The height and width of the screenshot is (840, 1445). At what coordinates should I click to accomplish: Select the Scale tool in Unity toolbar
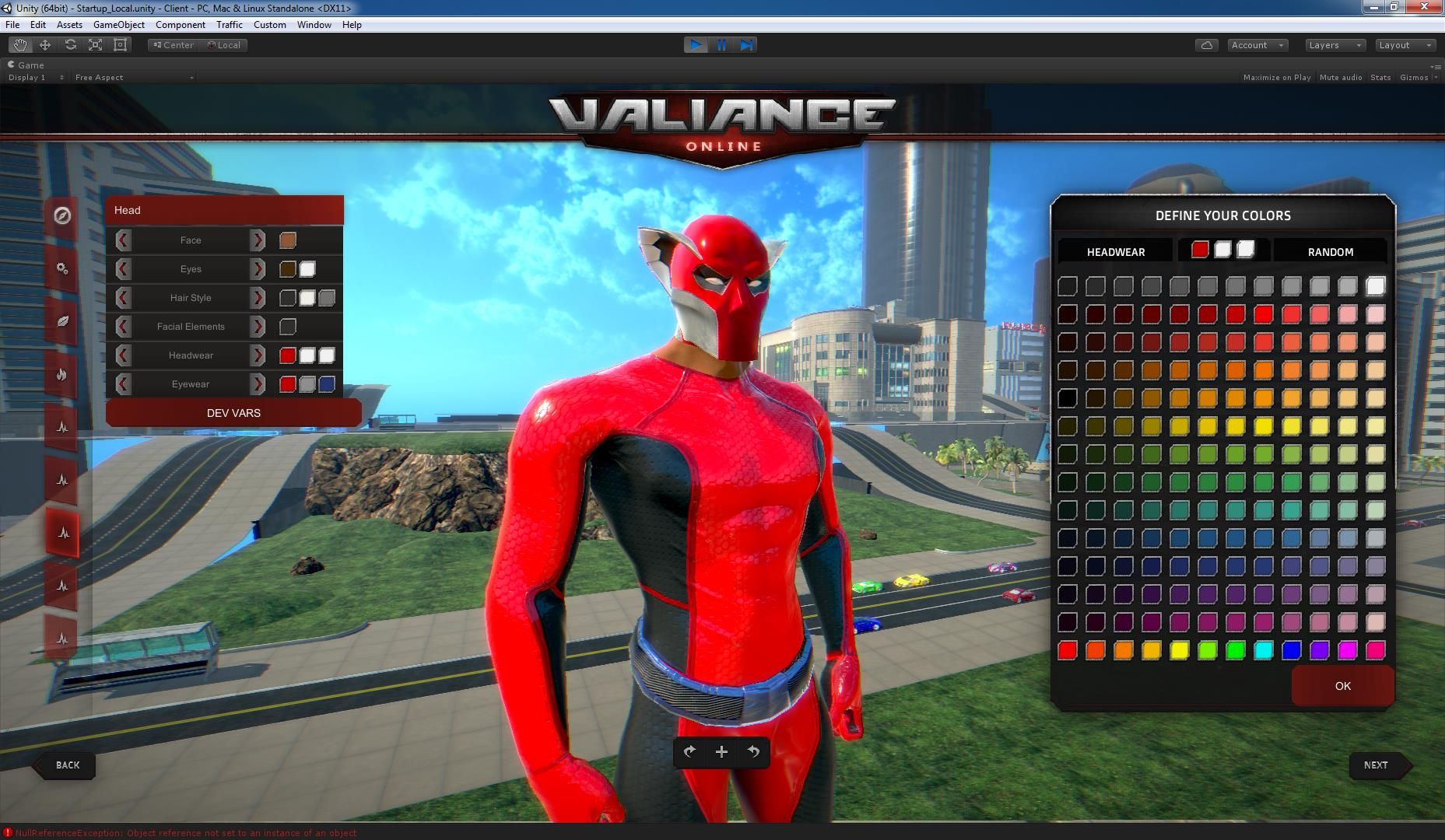pyautogui.click(x=95, y=44)
